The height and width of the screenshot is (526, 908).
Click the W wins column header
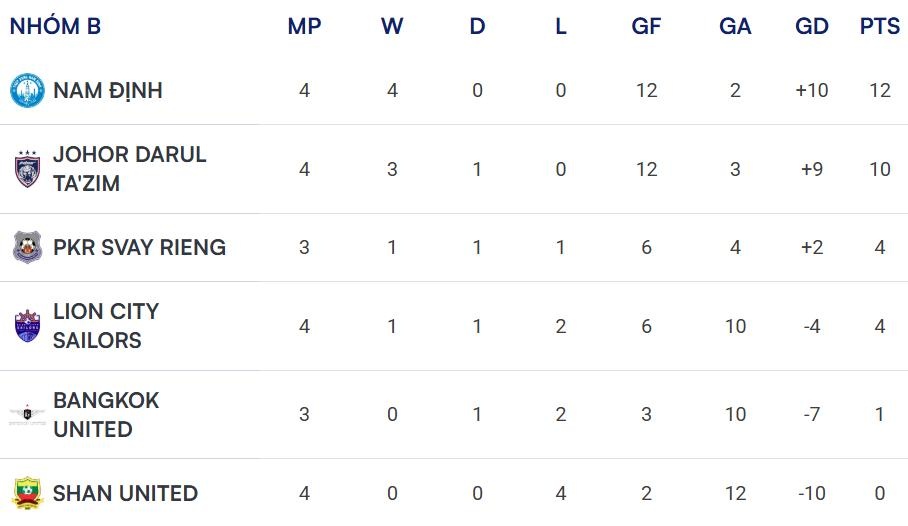(x=392, y=27)
